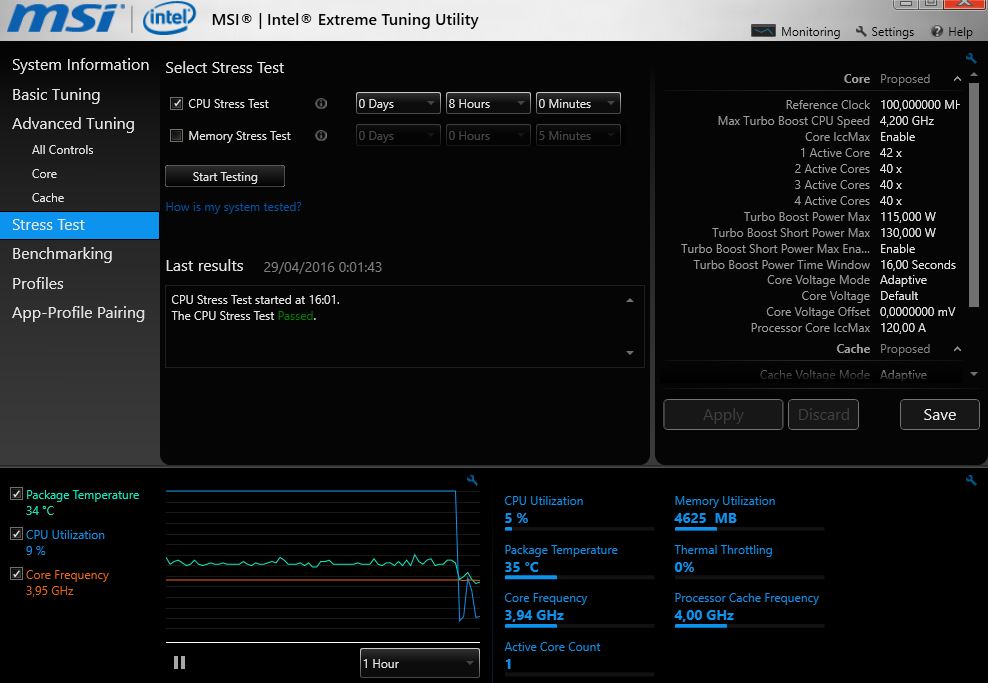Image resolution: width=988 pixels, height=683 pixels.
Task: Open Monitoring view from the top bar
Action: (x=796, y=32)
